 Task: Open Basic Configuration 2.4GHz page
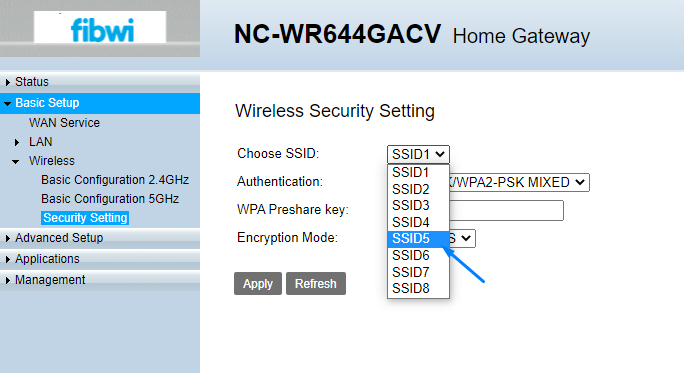pyautogui.click(x=115, y=180)
